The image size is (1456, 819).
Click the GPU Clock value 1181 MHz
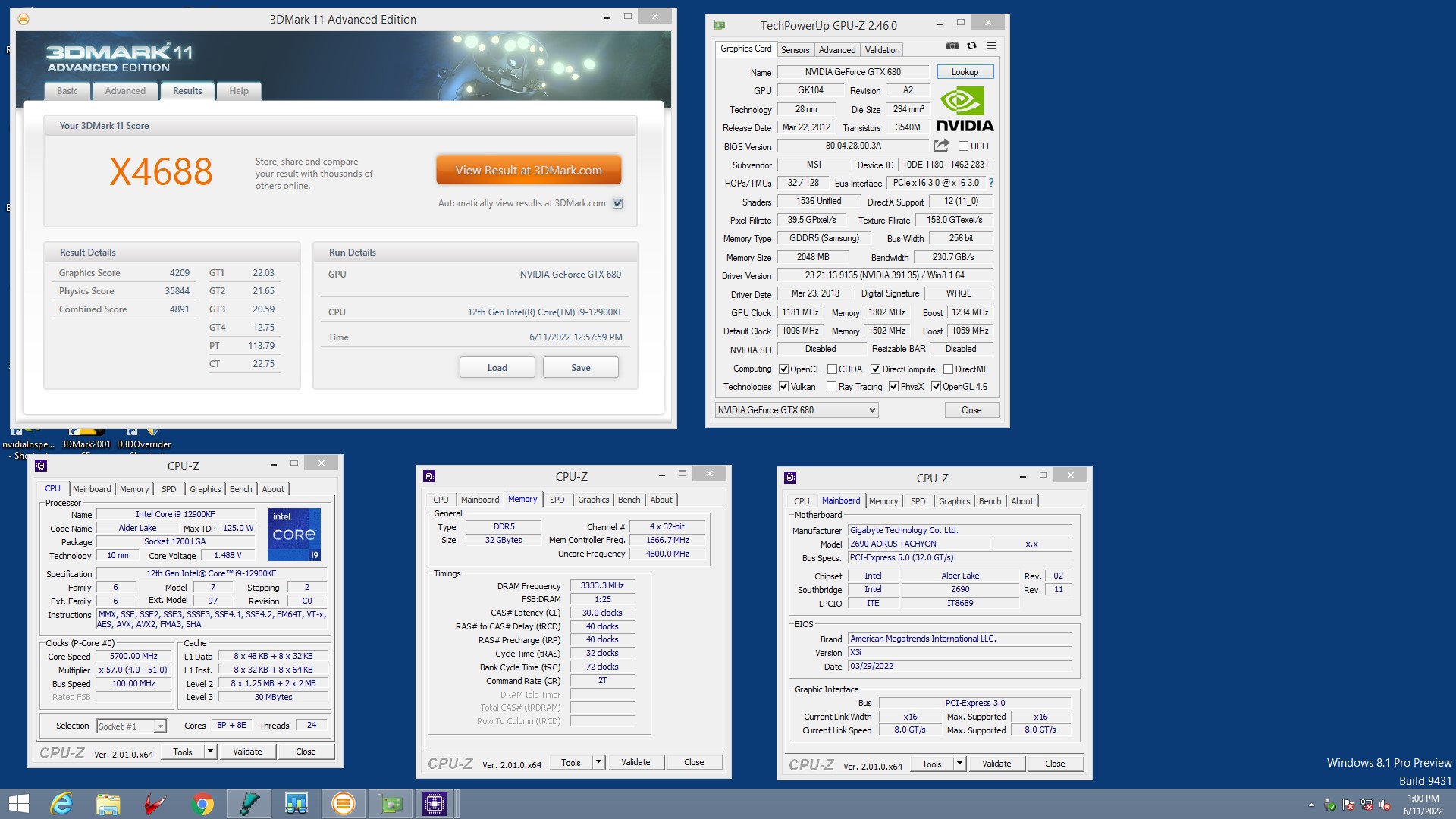[x=800, y=312]
